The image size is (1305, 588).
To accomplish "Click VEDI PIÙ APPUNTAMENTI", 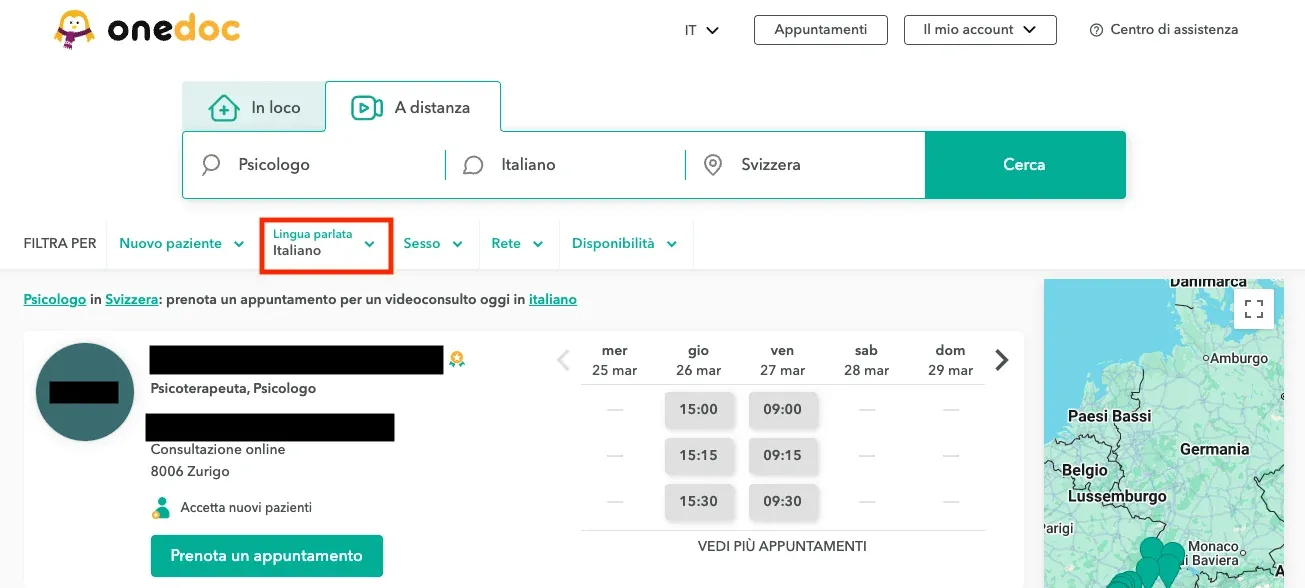I will (x=782, y=546).
